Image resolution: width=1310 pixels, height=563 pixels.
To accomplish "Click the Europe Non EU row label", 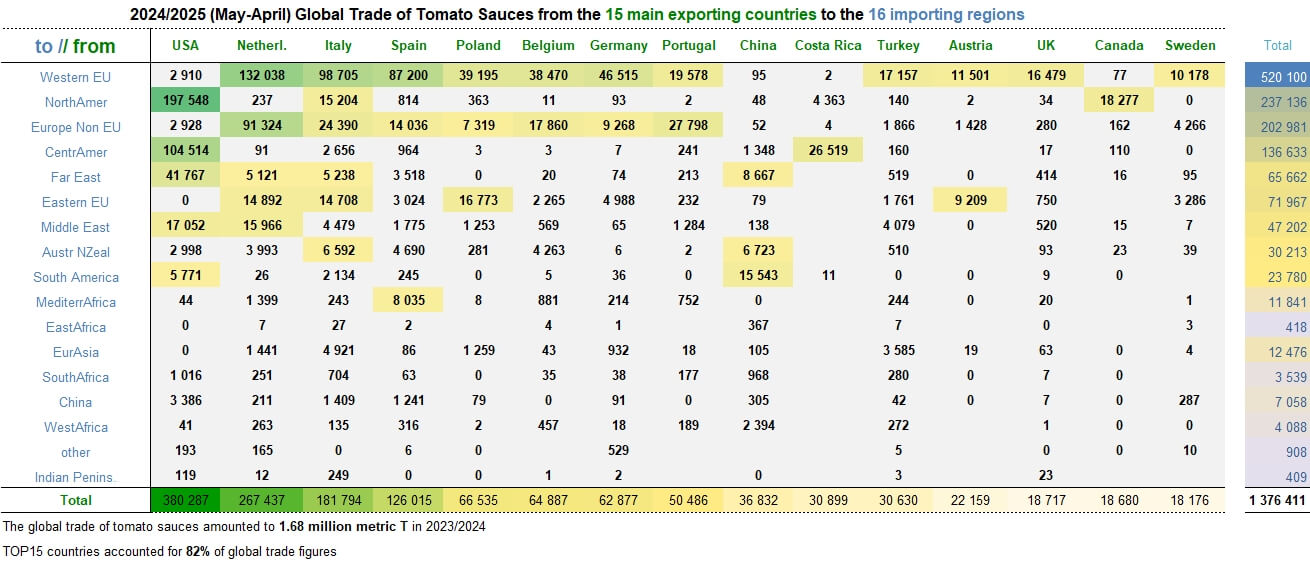I will 76,127.
